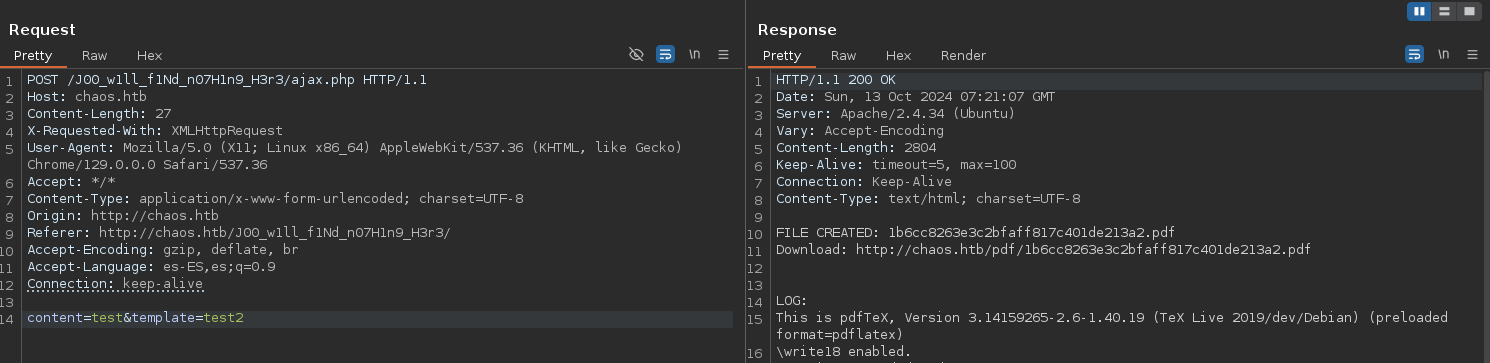Open the Response Render tab
The image size is (1490, 363).
(x=963, y=55)
